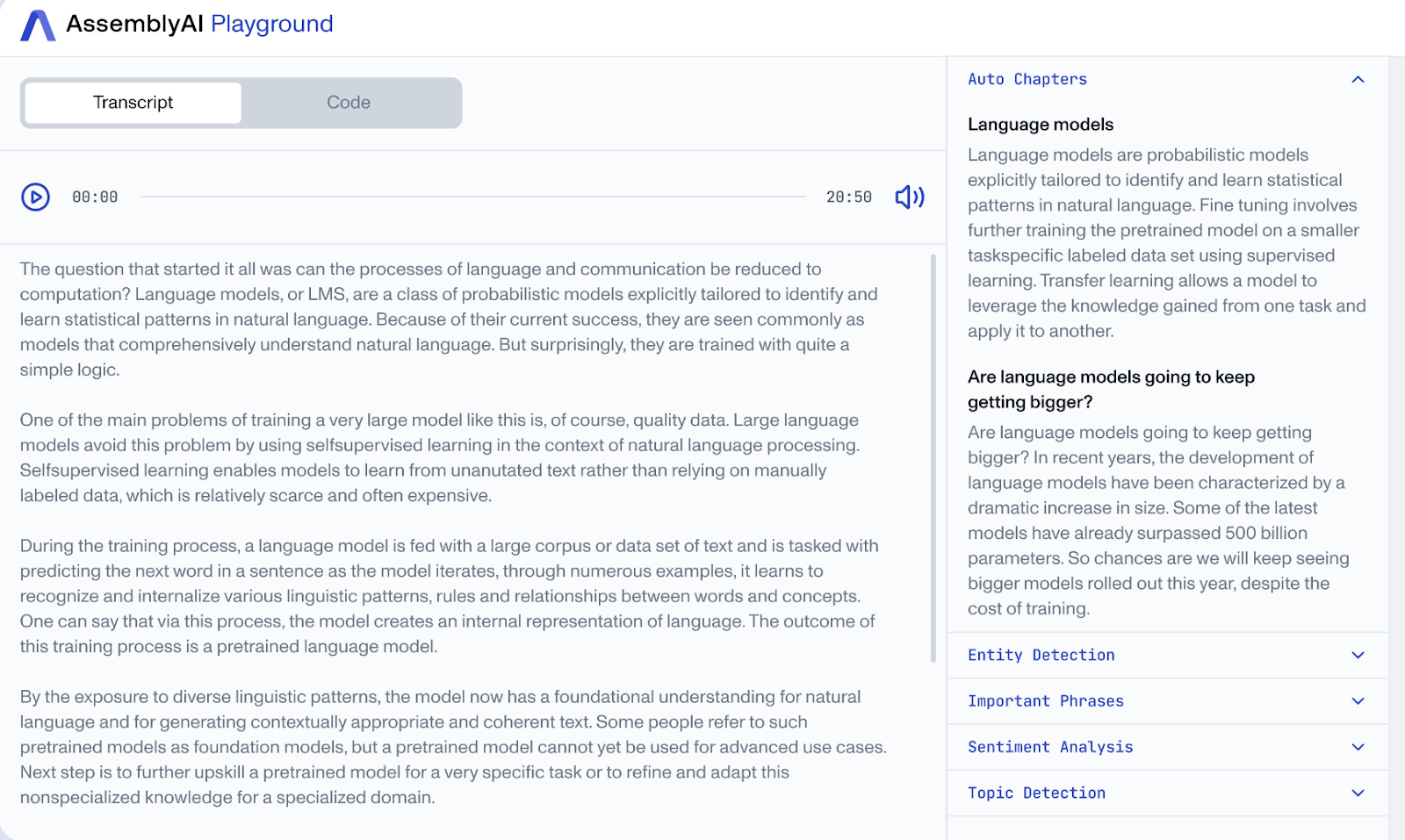The height and width of the screenshot is (840, 1405).
Task: Click the audio progress slider track
Action: point(472,197)
